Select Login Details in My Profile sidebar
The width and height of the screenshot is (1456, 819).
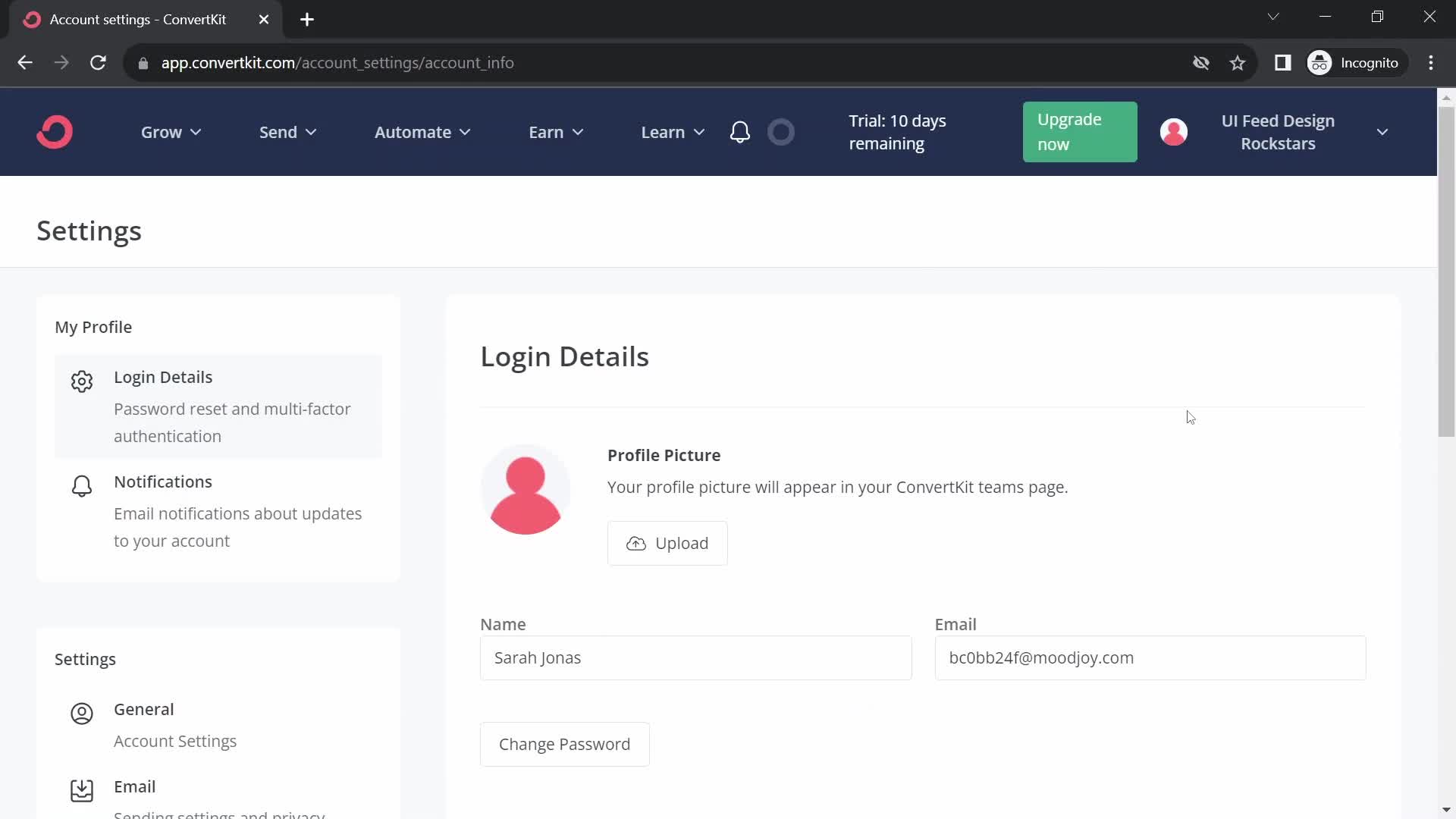pos(218,406)
